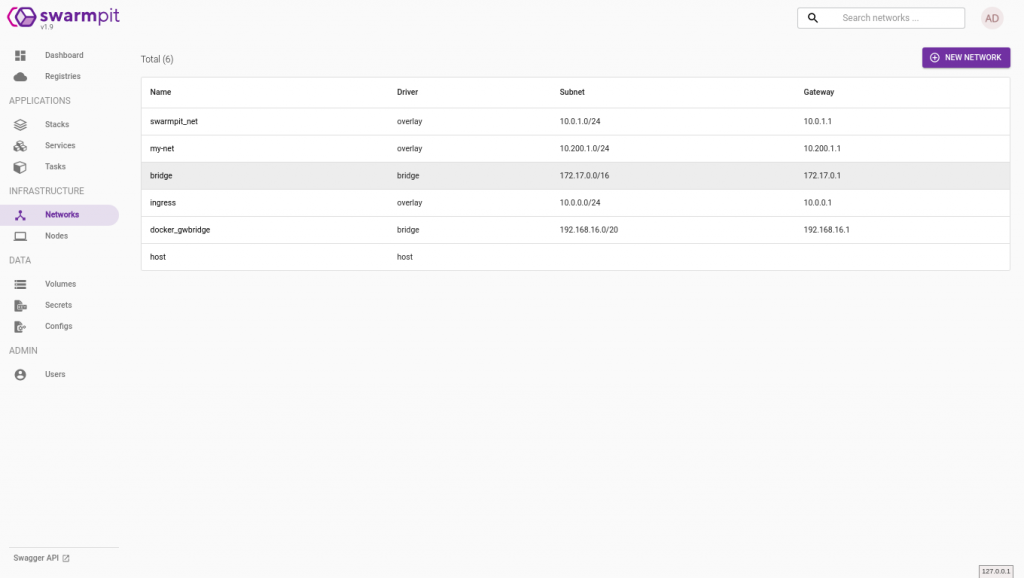Select the Volumes storage icon
1024x578 pixels.
(x=20, y=284)
